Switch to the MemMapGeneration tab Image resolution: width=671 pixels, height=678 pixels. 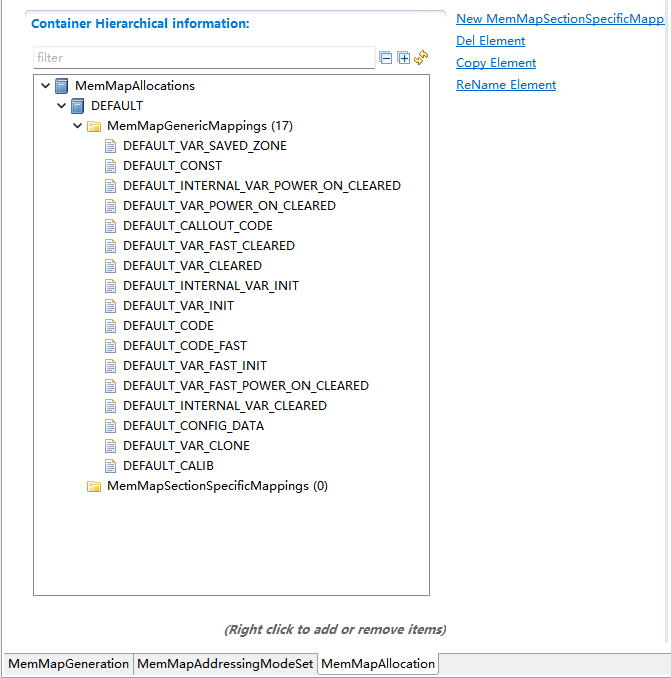[x=68, y=664]
